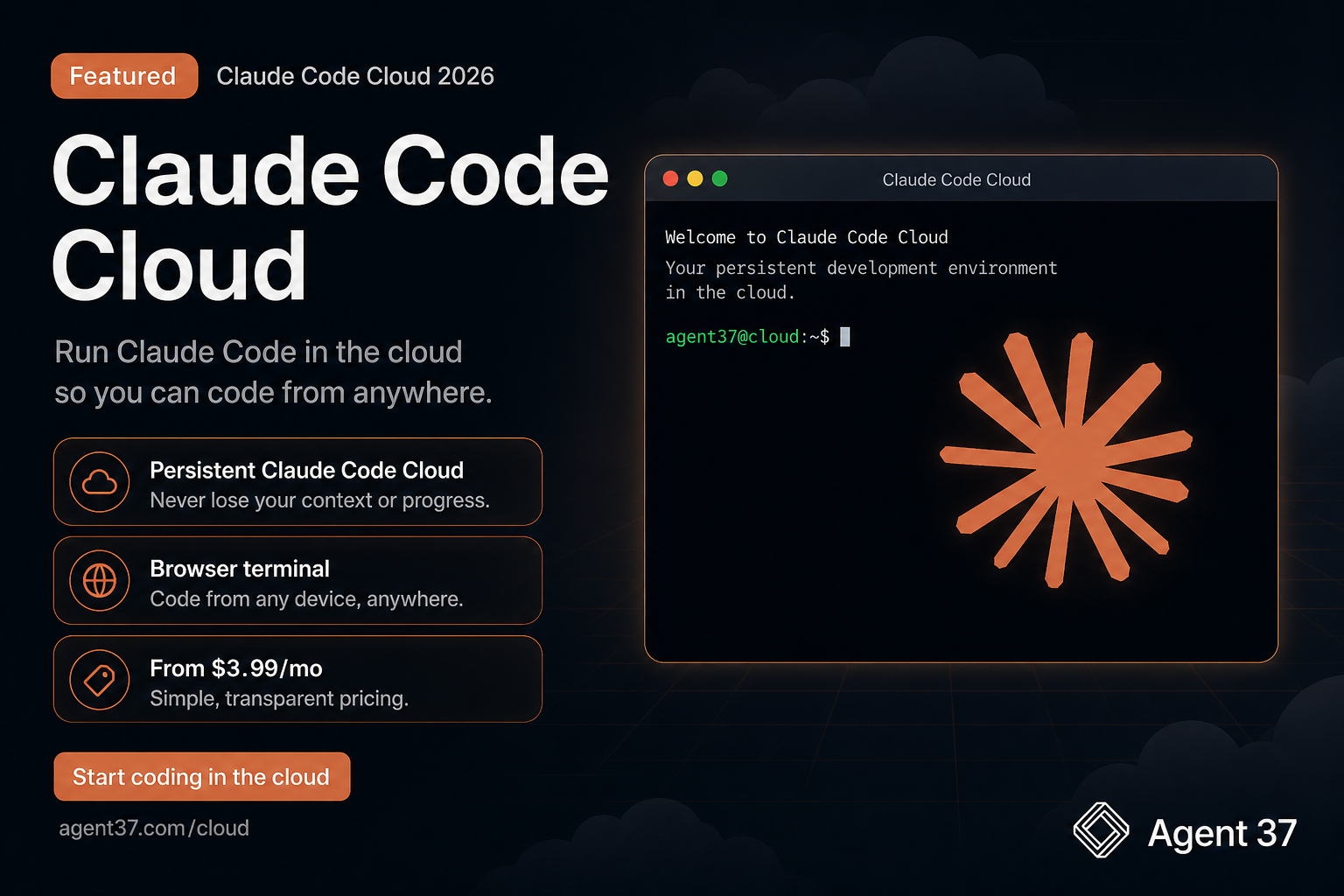Click the Persistent Claude Code Cloud heading
This screenshot has height=896, width=1344.
click(307, 470)
